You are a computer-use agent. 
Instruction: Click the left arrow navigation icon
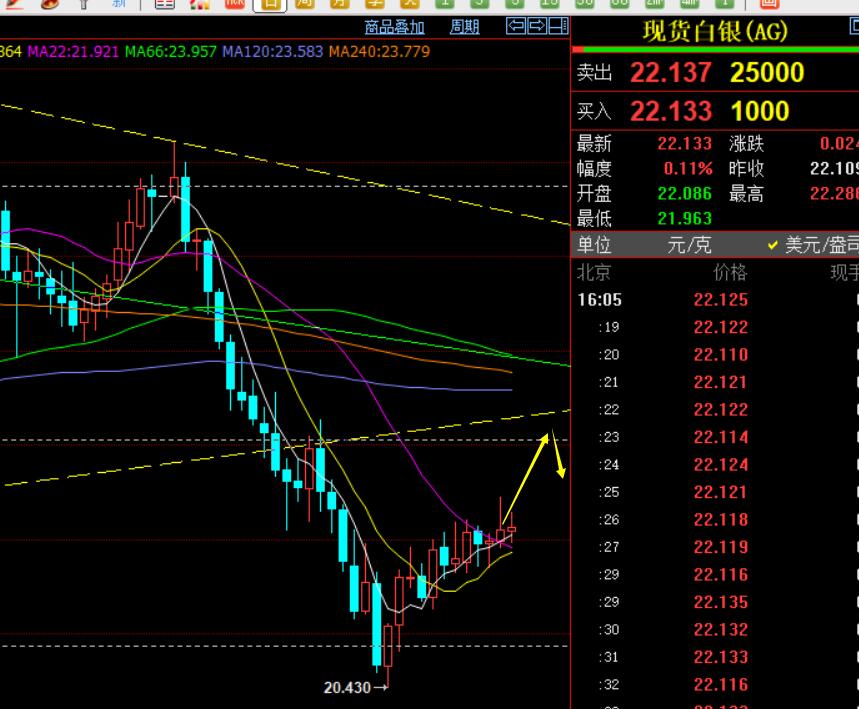point(516,26)
